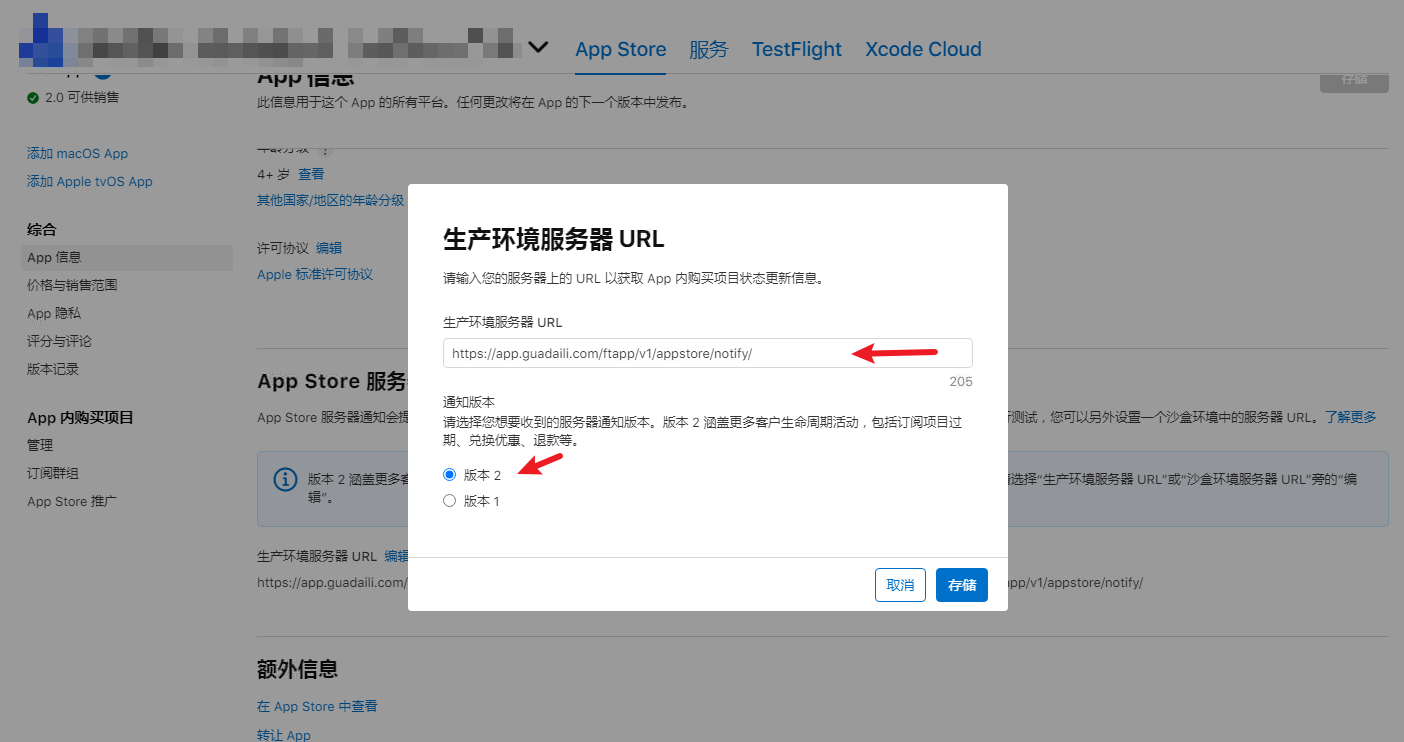Click 存储 to save the server URL

pyautogui.click(x=961, y=584)
